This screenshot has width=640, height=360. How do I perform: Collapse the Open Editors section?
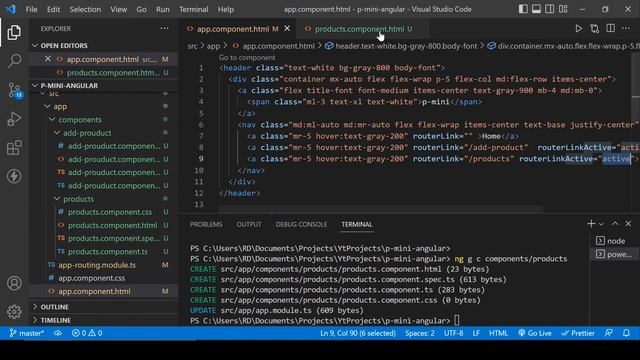coord(104,45)
